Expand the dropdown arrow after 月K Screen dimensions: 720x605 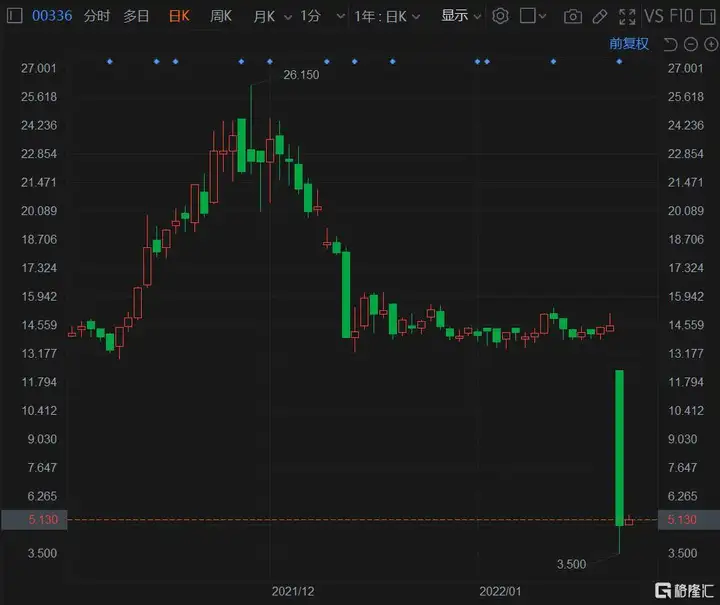click(x=288, y=17)
